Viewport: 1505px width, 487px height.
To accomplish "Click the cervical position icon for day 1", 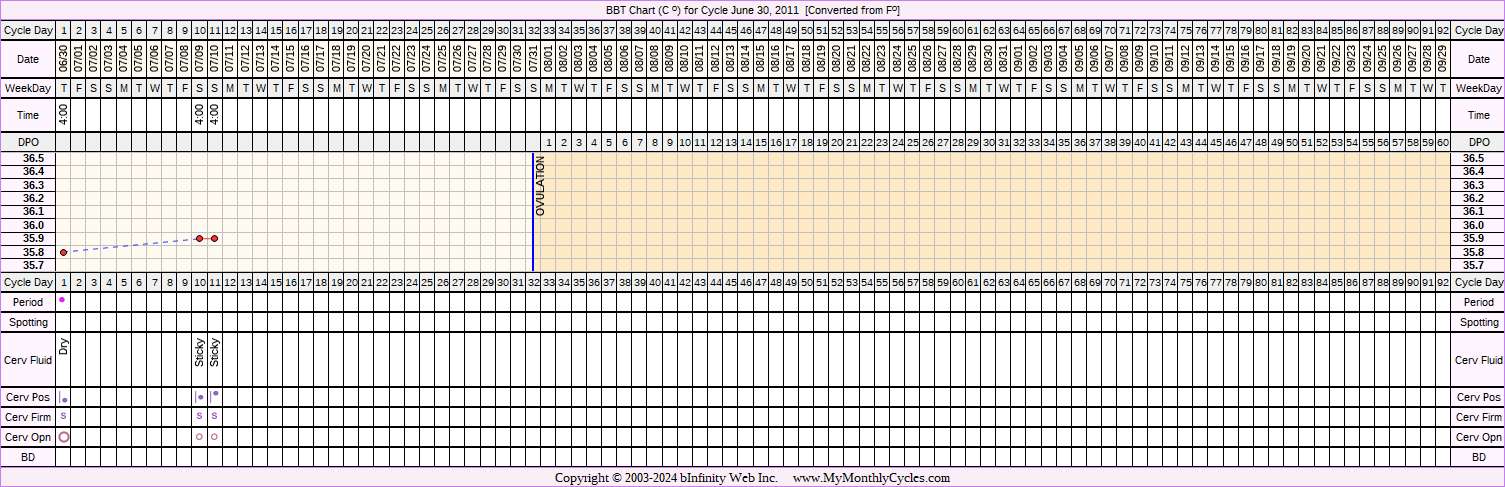I will click(63, 398).
